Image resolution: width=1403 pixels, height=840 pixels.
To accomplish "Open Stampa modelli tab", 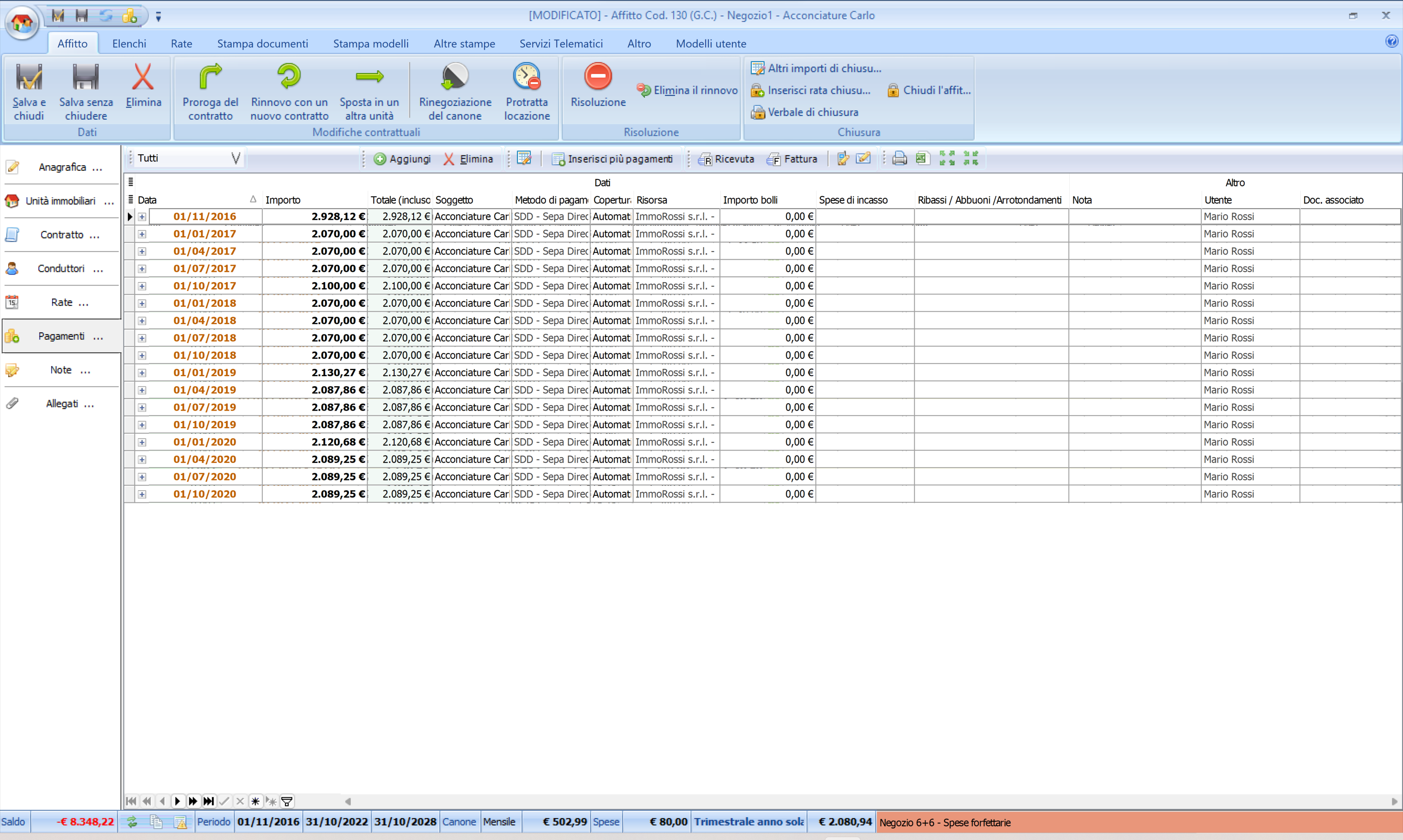I will tap(371, 43).
